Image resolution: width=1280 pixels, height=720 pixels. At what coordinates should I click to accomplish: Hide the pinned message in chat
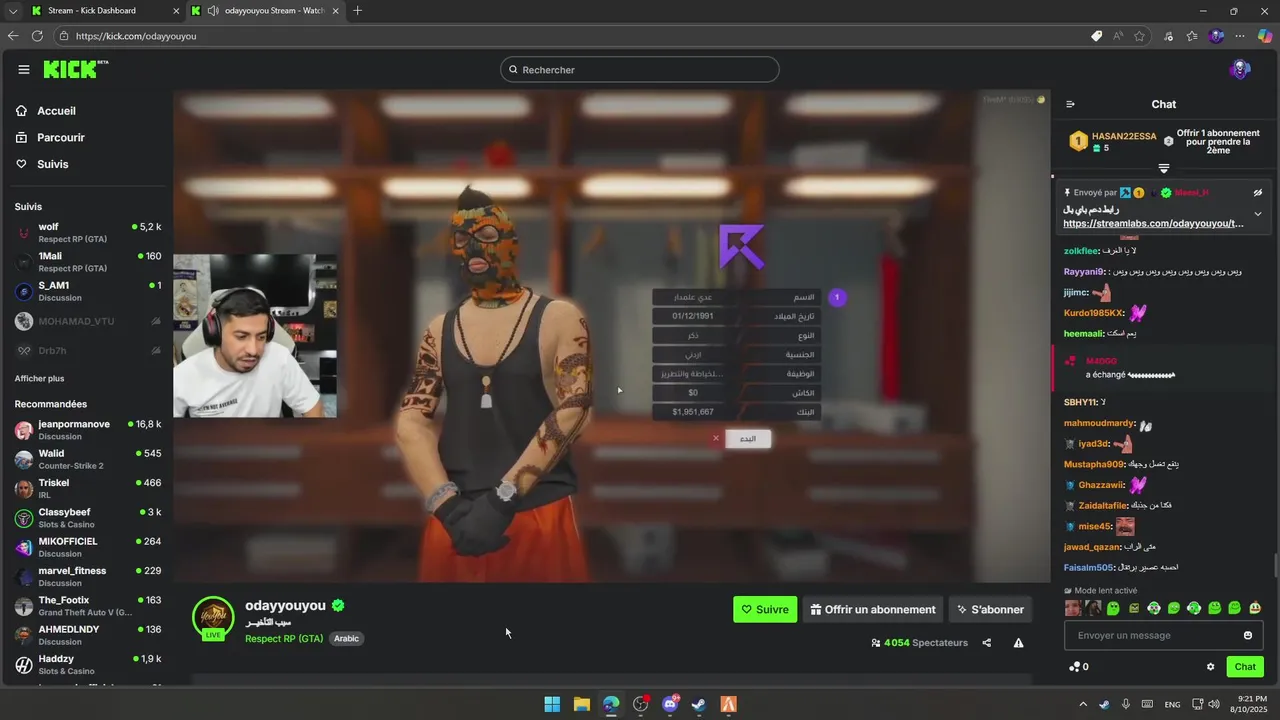click(1258, 192)
